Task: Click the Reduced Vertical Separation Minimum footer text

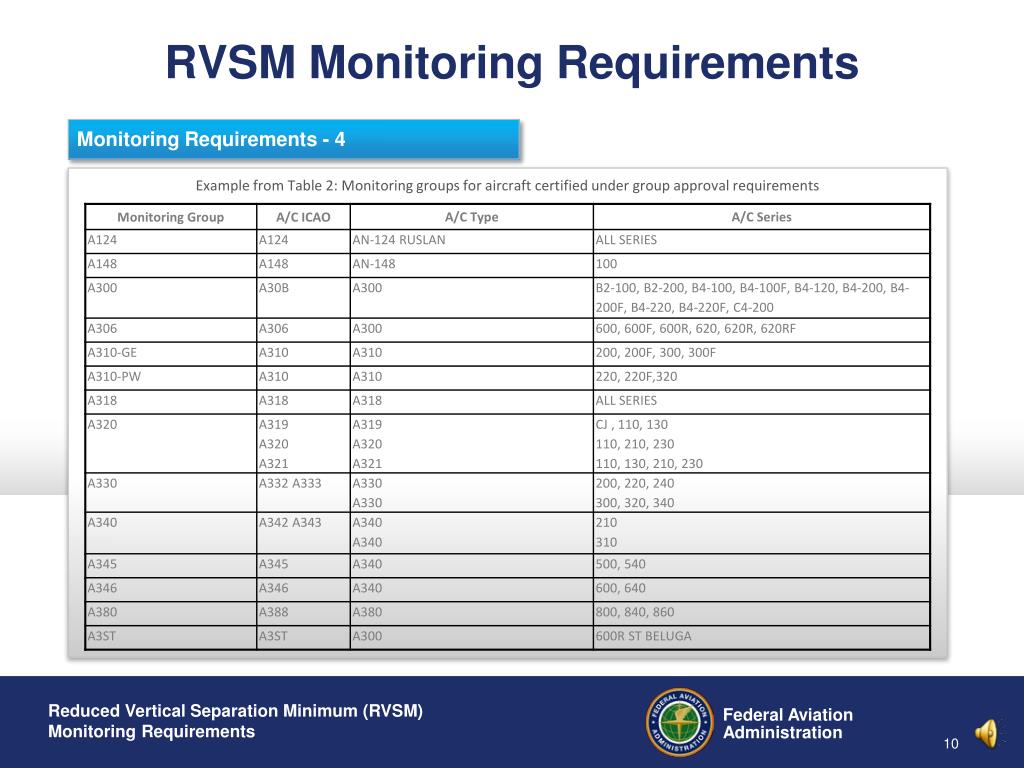Action: point(235,721)
